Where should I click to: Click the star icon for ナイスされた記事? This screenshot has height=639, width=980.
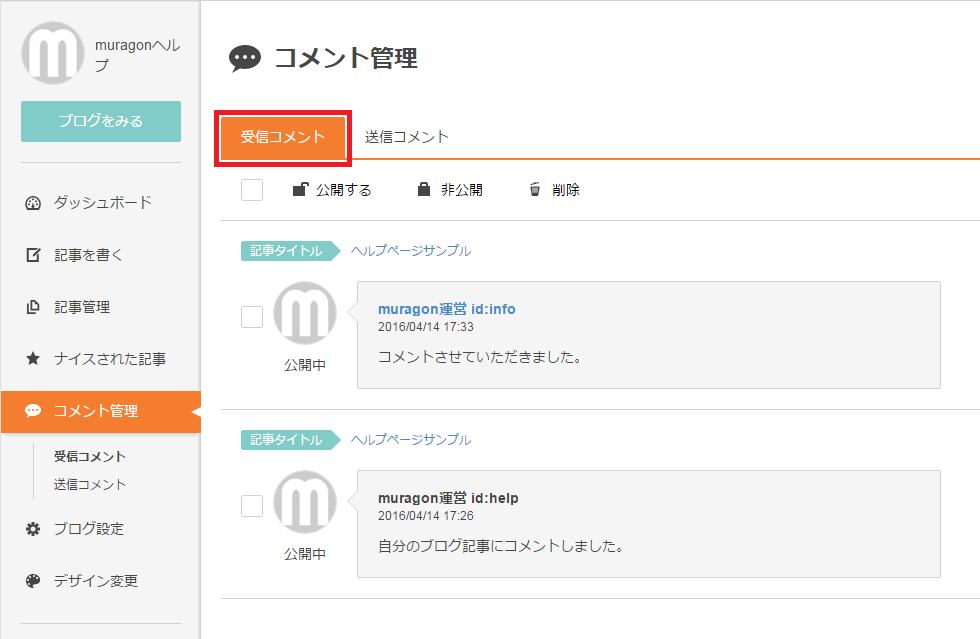click(x=33, y=359)
